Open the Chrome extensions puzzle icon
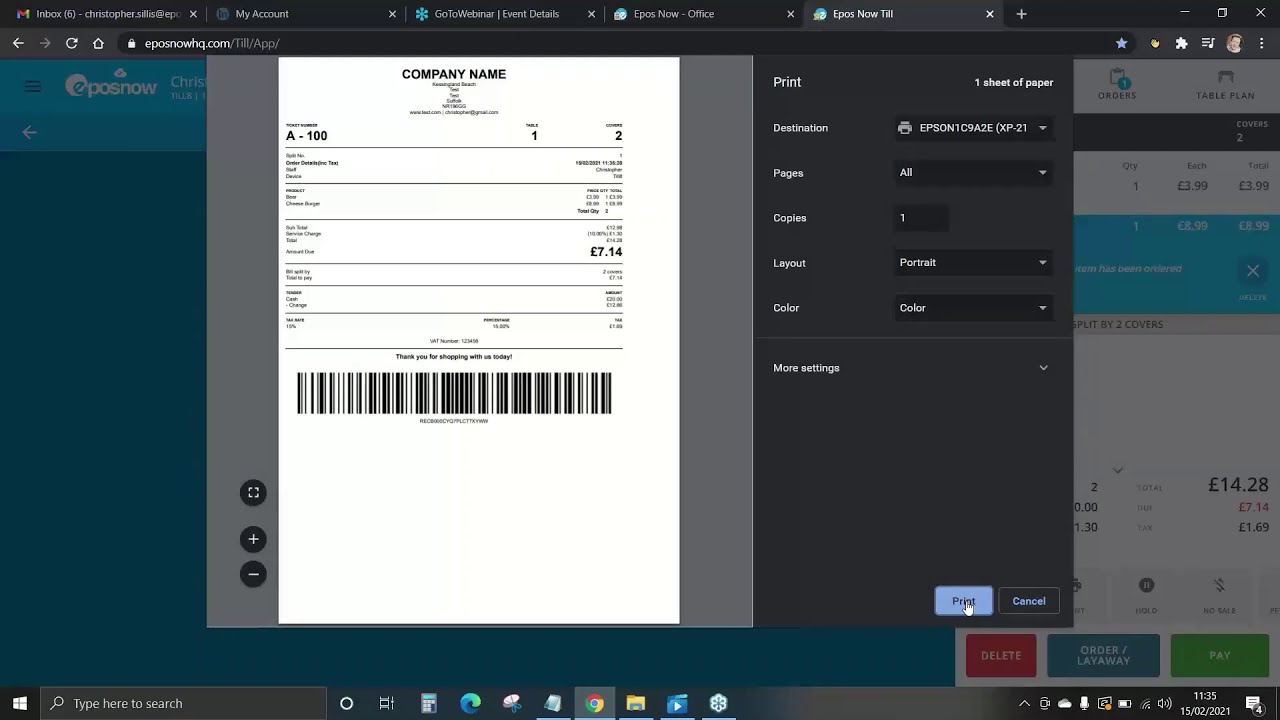 coord(1181,43)
